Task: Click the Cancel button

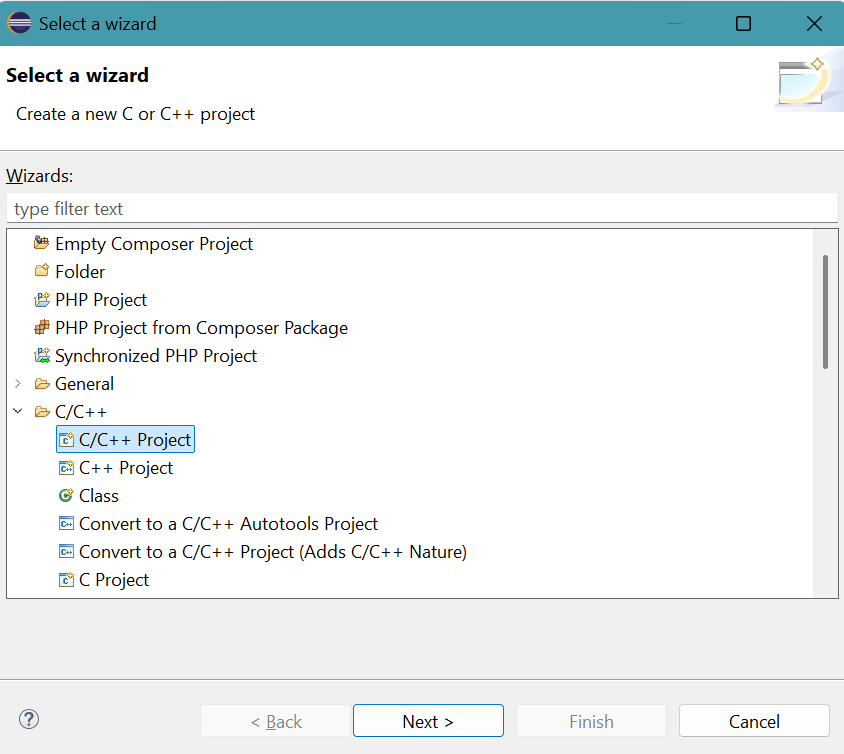Action: (754, 721)
